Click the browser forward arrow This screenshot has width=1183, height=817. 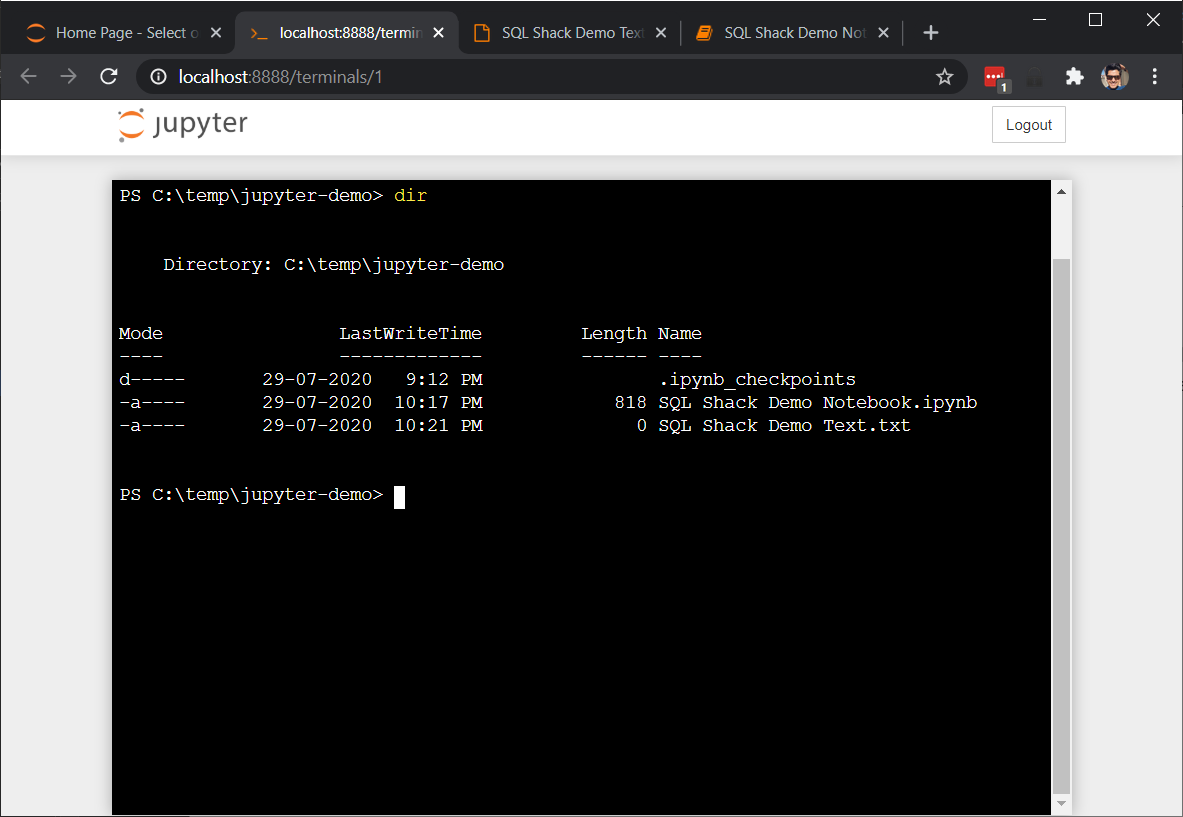(67, 76)
